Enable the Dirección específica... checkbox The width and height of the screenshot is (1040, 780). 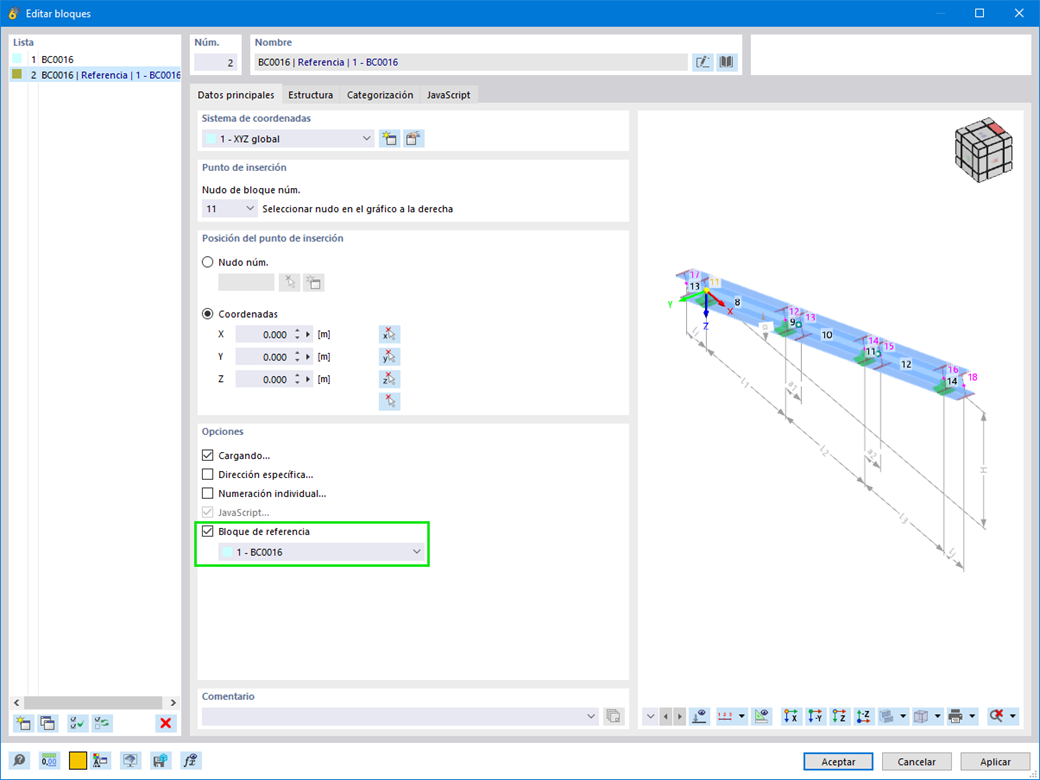[x=208, y=474]
